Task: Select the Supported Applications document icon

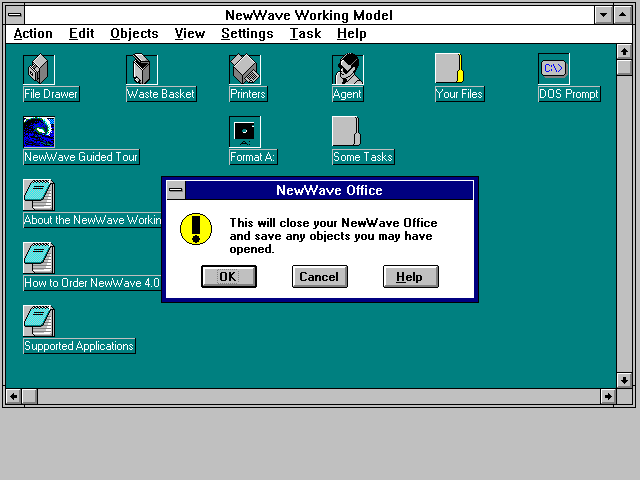Action: click(39, 321)
